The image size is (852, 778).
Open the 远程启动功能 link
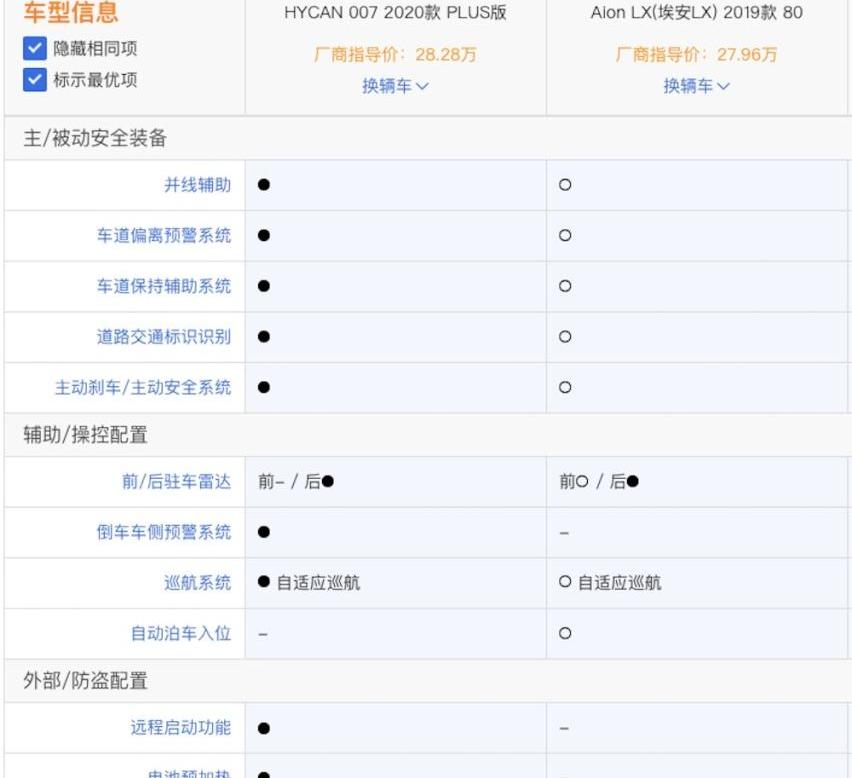coord(181,727)
